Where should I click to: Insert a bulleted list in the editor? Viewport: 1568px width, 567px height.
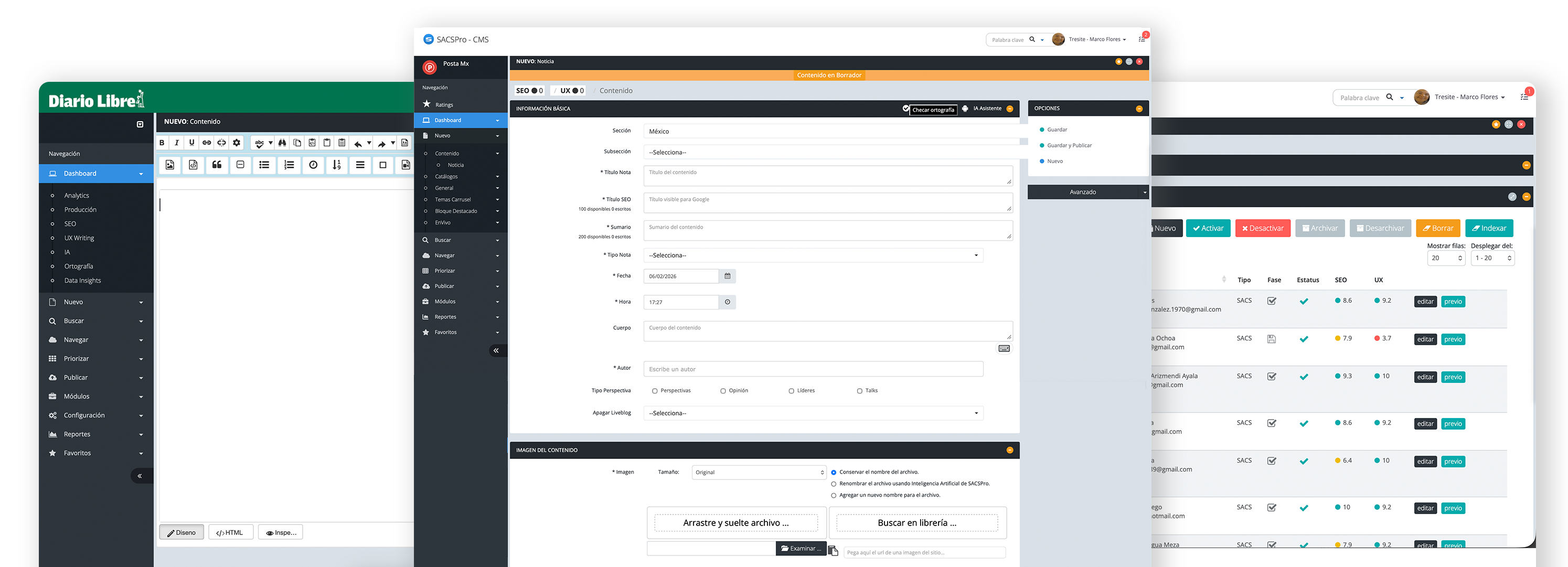tap(264, 165)
